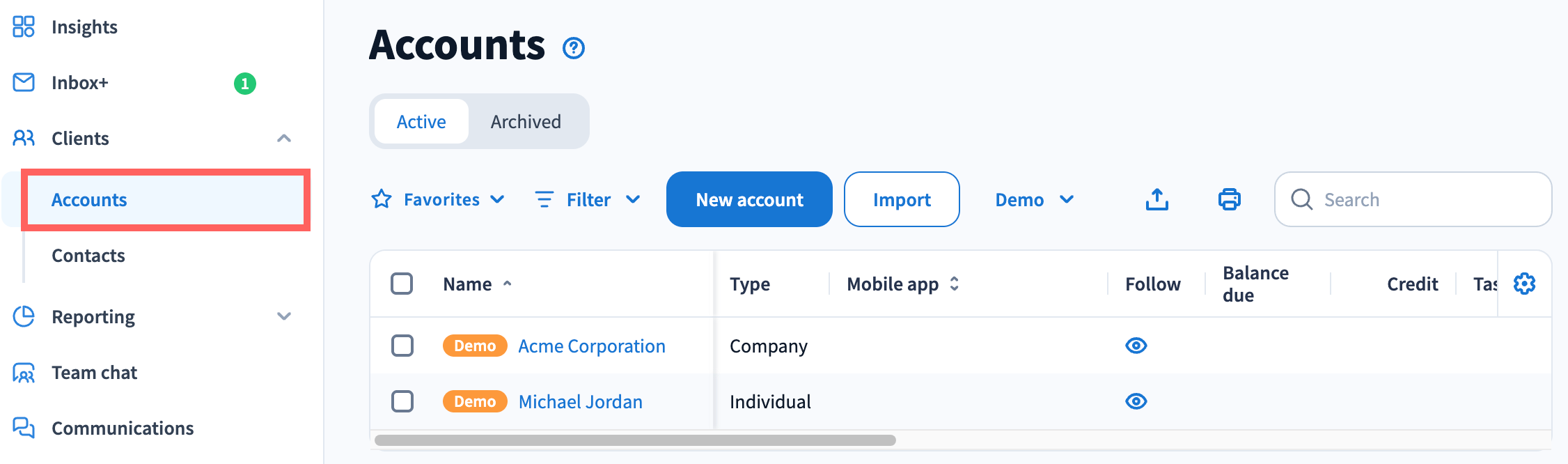Open Team chat in sidebar
Viewport: 1568px width, 464px height.
click(x=94, y=373)
